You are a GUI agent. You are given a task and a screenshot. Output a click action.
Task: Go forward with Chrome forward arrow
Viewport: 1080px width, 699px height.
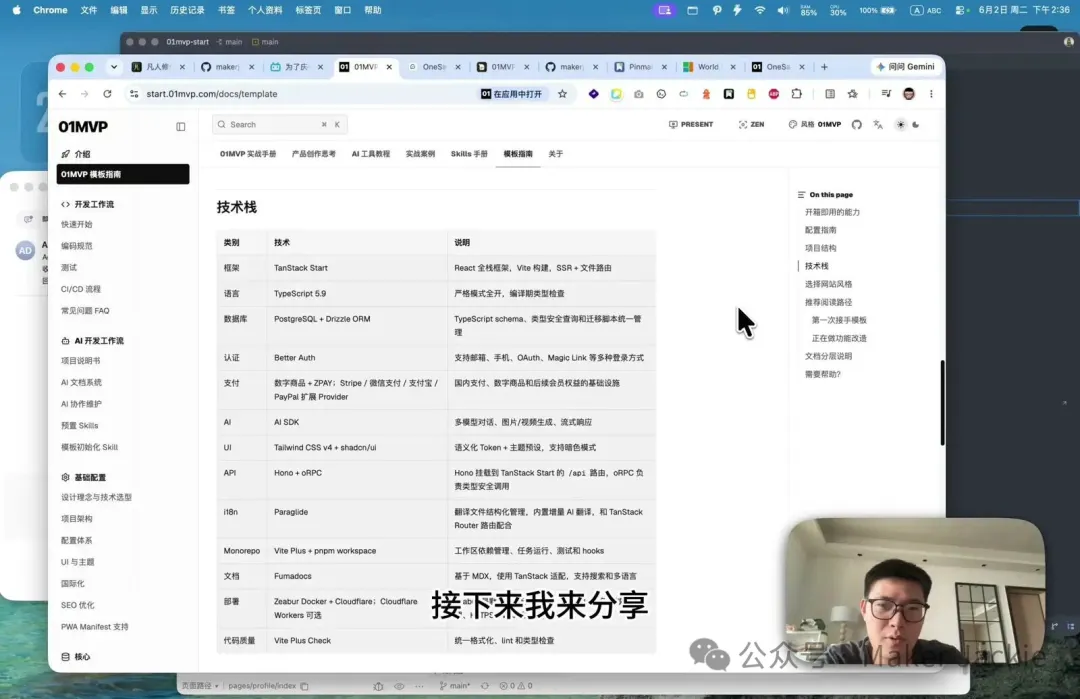click(85, 94)
